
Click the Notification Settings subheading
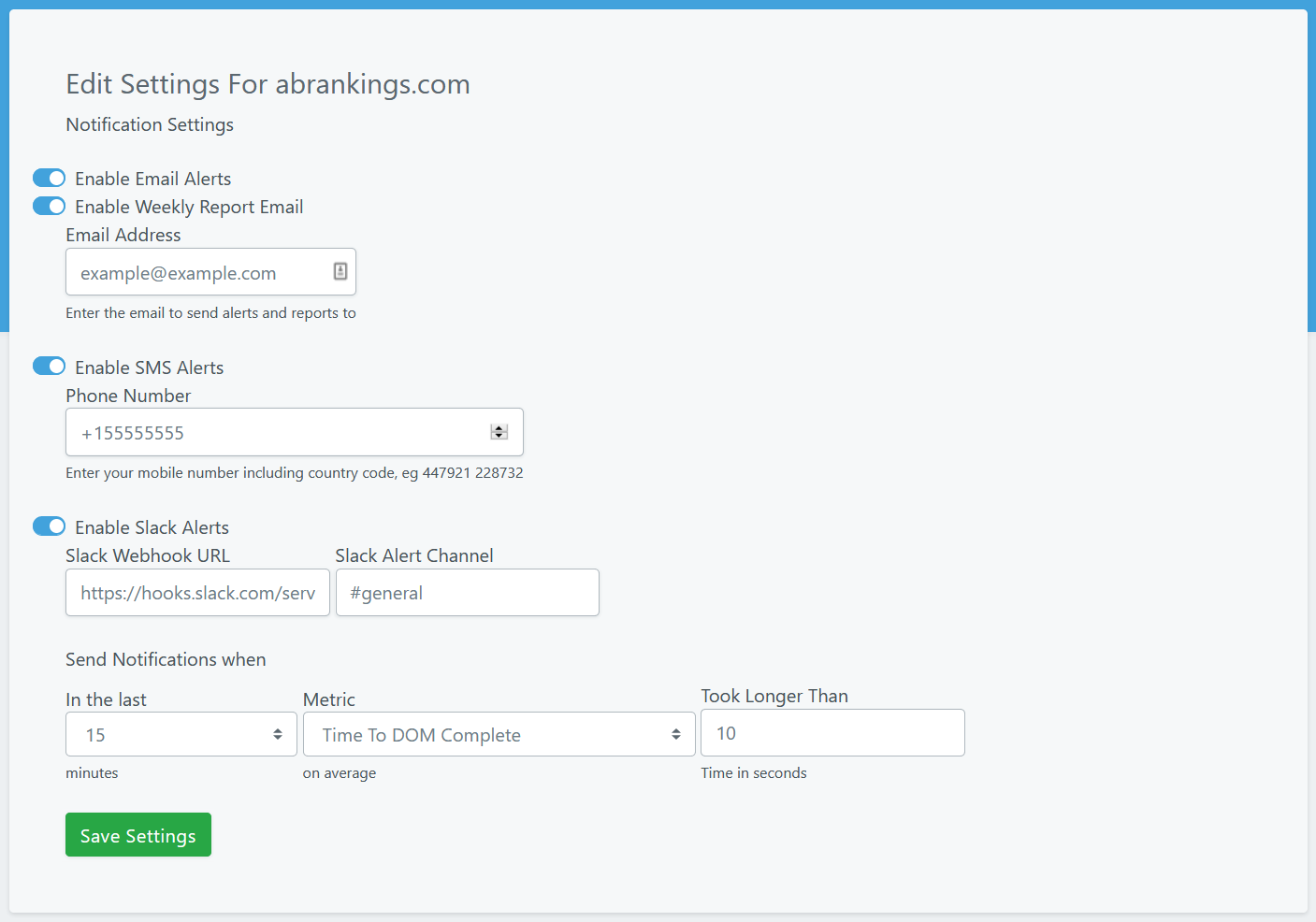150,124
